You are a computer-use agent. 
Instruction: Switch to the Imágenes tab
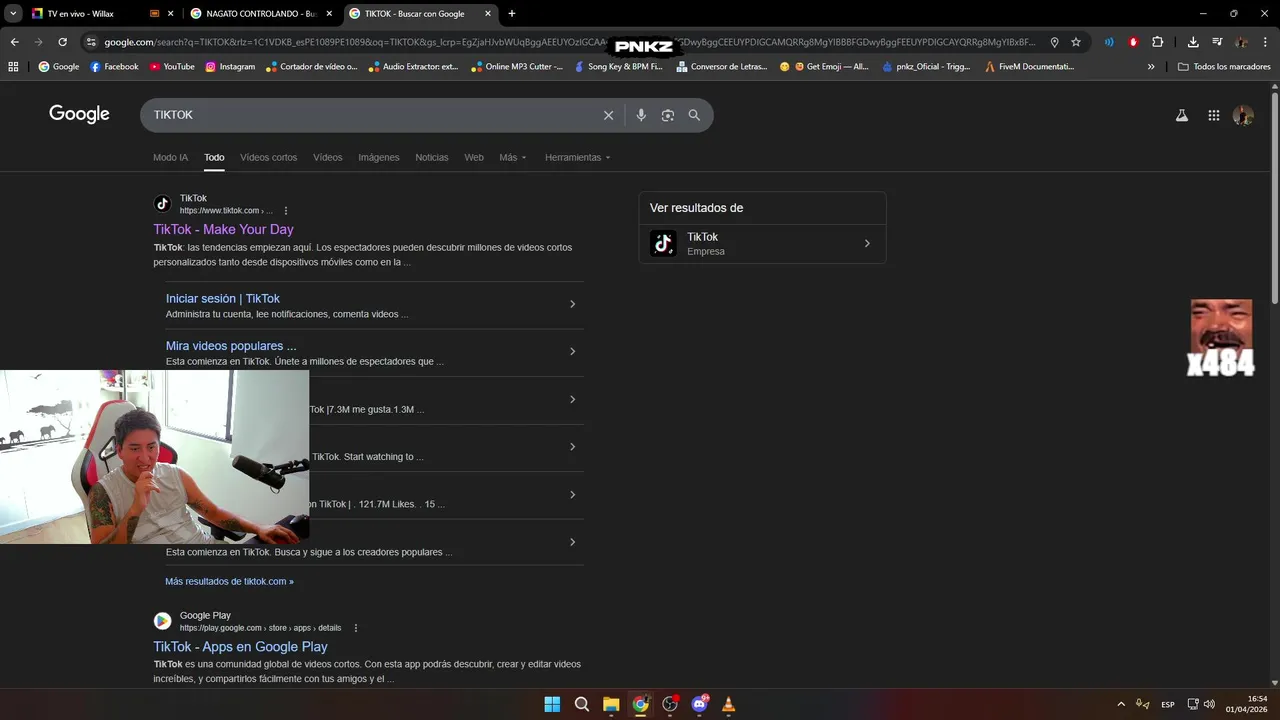click(x=379, y=157)
